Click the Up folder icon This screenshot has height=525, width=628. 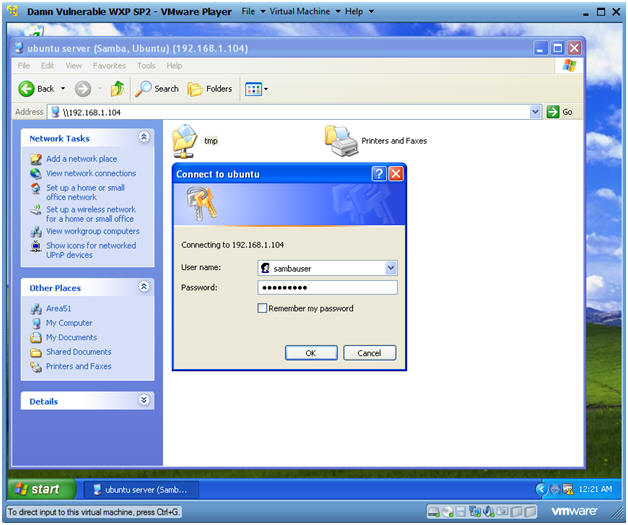click(x=117, y=89)
